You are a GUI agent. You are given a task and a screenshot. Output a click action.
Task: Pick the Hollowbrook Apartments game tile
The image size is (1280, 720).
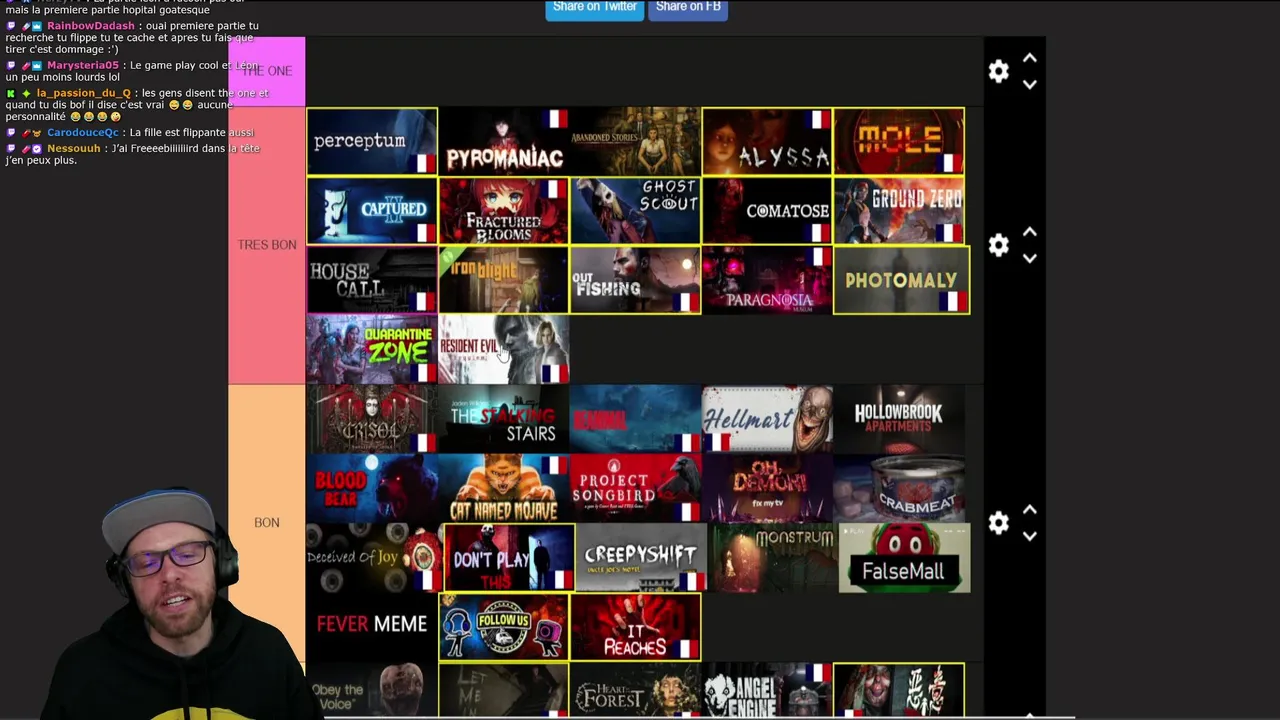pos(899,419)
